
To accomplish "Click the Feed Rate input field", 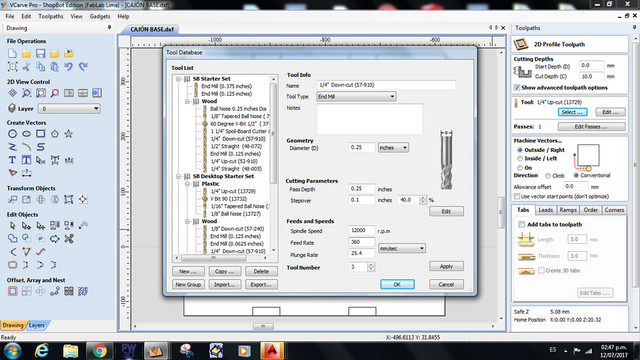I will coord(362,242).
